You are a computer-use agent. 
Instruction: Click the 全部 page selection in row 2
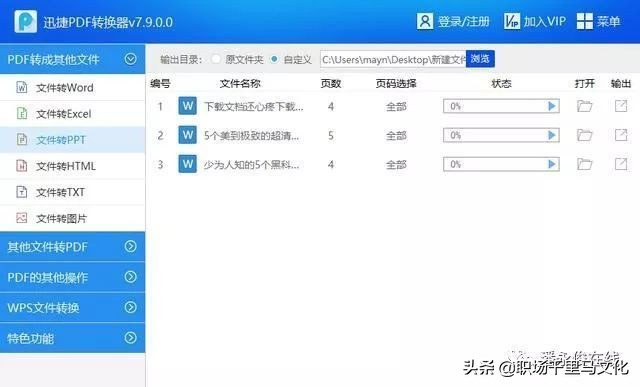396,136
